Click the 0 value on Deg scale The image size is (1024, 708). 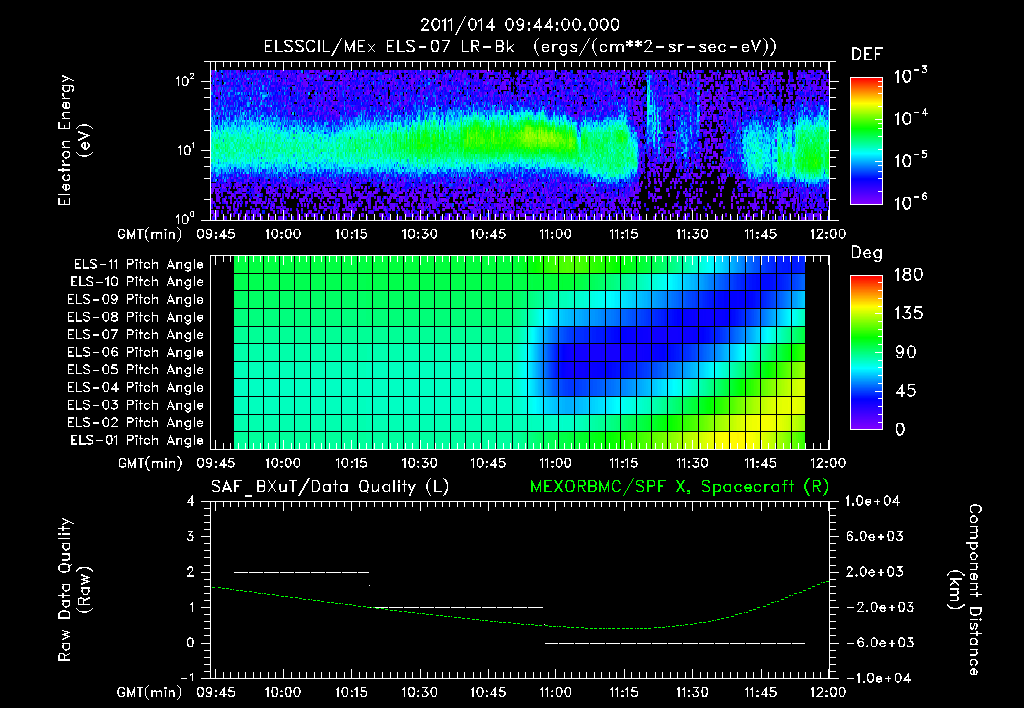(900, 430)
